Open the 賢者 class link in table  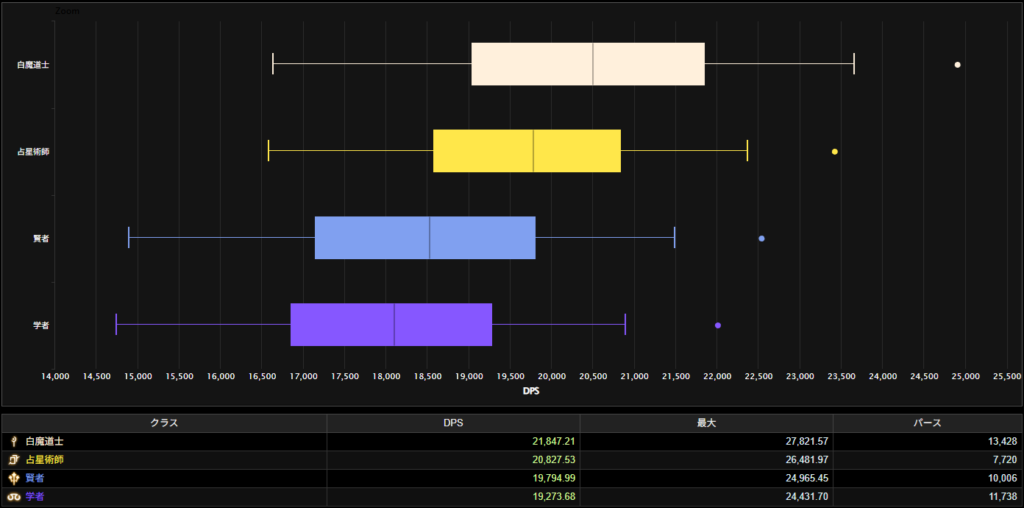click(35, 478)
